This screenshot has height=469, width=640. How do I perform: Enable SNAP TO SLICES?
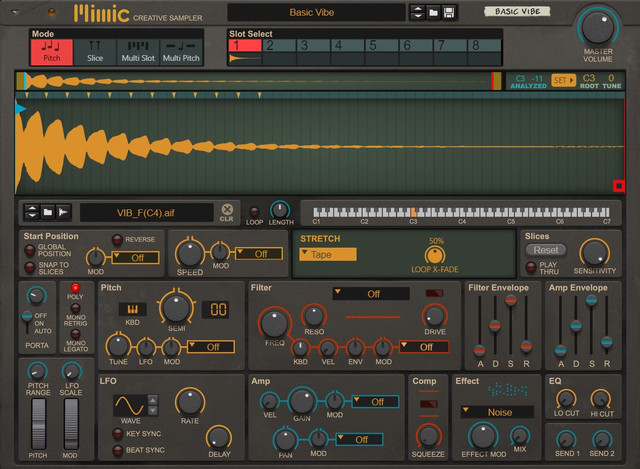pos(29,267)
